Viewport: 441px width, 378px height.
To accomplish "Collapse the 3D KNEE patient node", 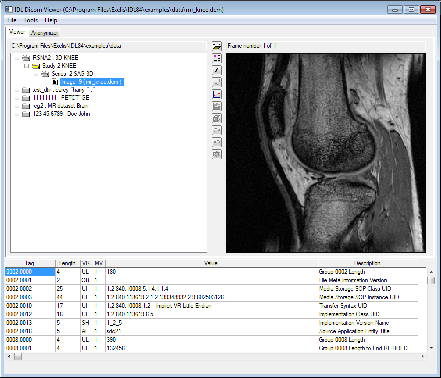I will click(17, 58).
